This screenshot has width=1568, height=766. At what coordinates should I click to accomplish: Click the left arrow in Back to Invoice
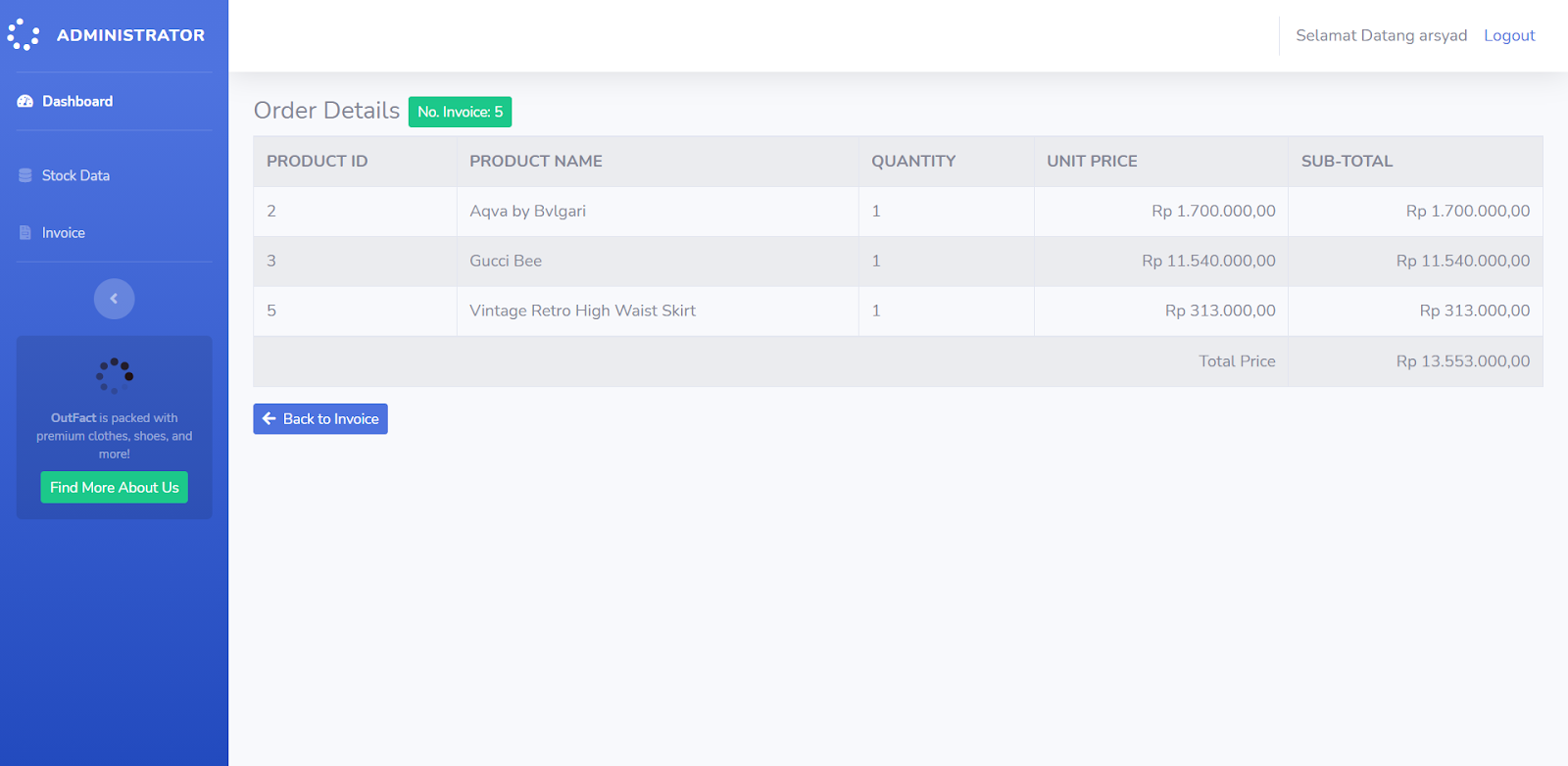tap(269, 418)
